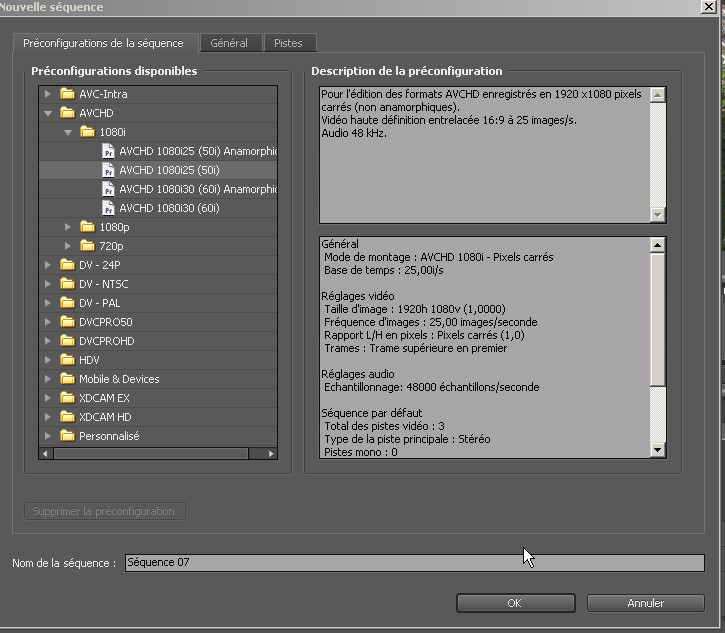Close the Nouvelle séquence dialog
Screen dimensions: 725x633
(x=708, y=6)
